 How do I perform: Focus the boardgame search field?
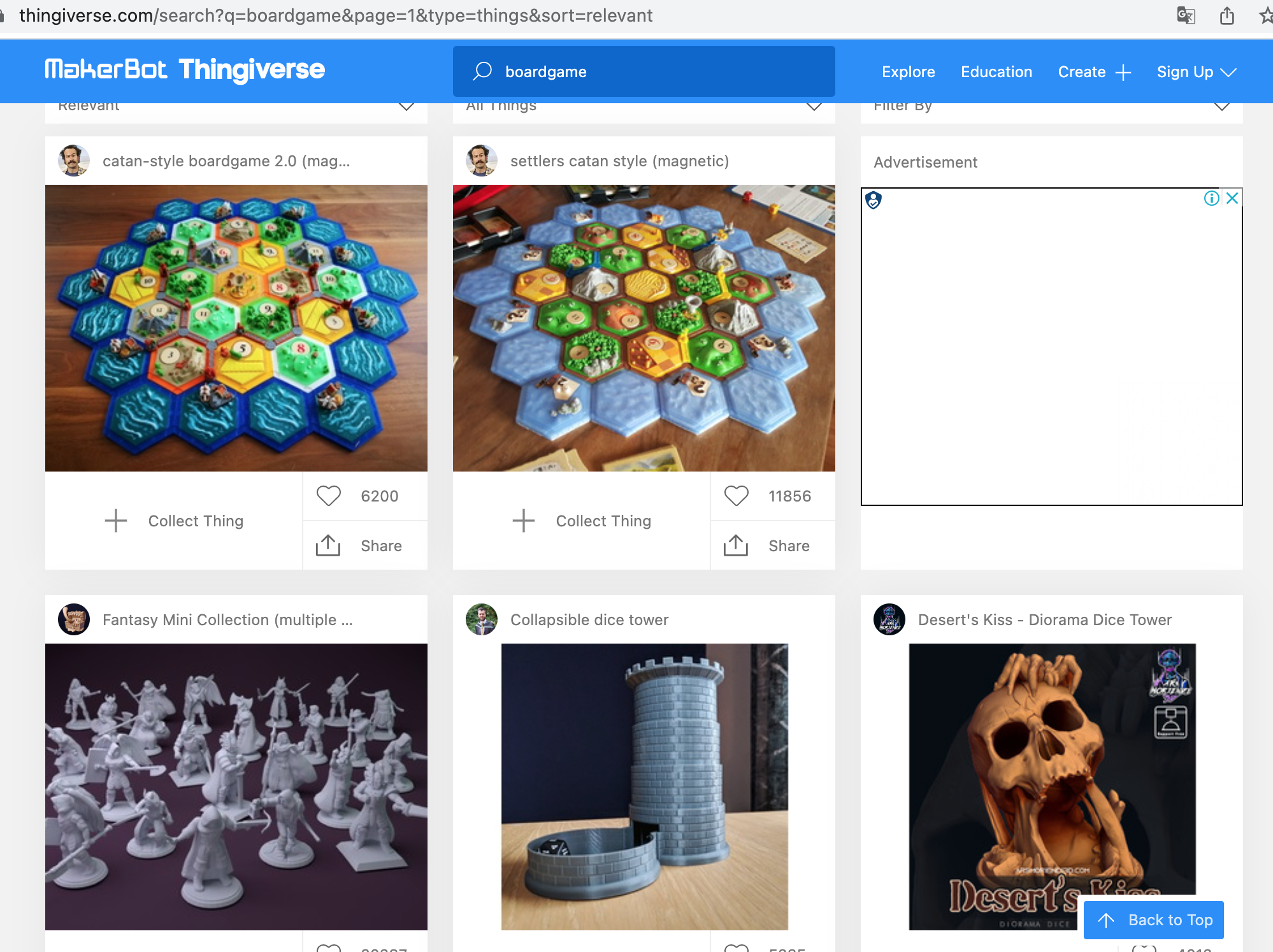[644, 71]
